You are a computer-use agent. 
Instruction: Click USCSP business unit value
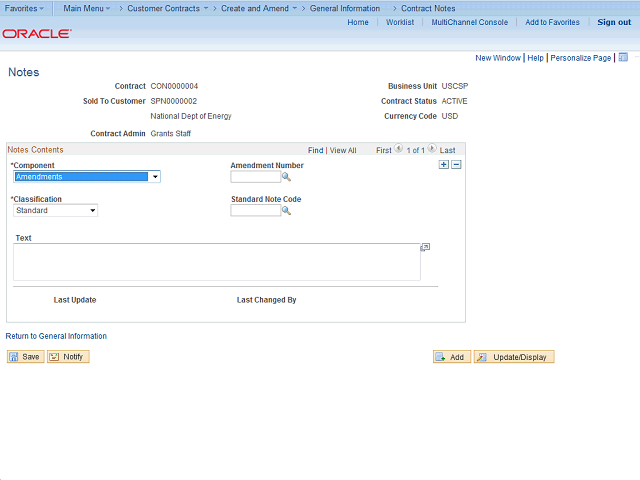coord(455,86)
